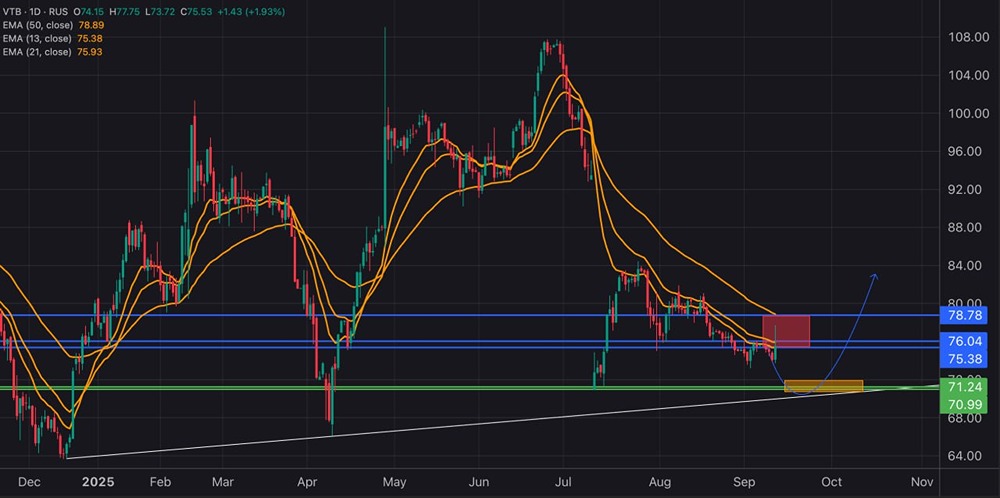Click the 71.24 green price label
This screenshot has height=498, width=1000.
pos(964,387)
